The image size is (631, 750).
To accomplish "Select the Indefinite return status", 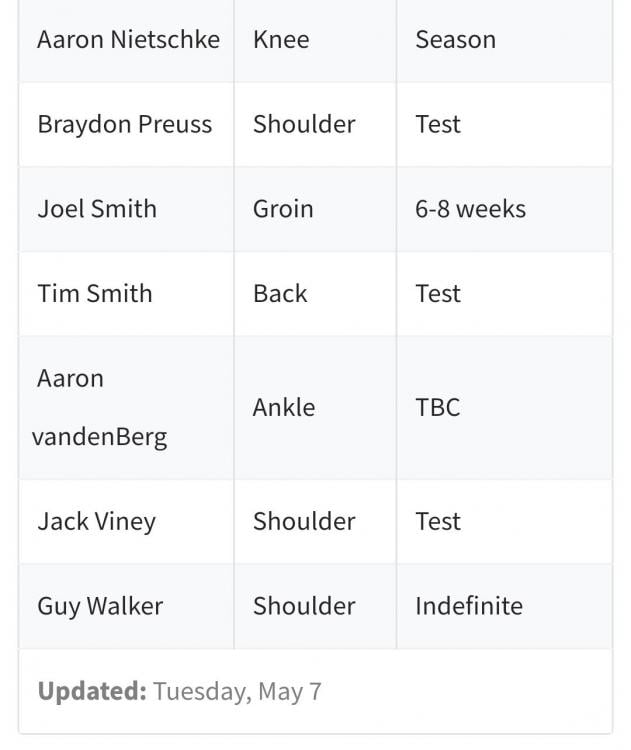I will click(468, 606).
